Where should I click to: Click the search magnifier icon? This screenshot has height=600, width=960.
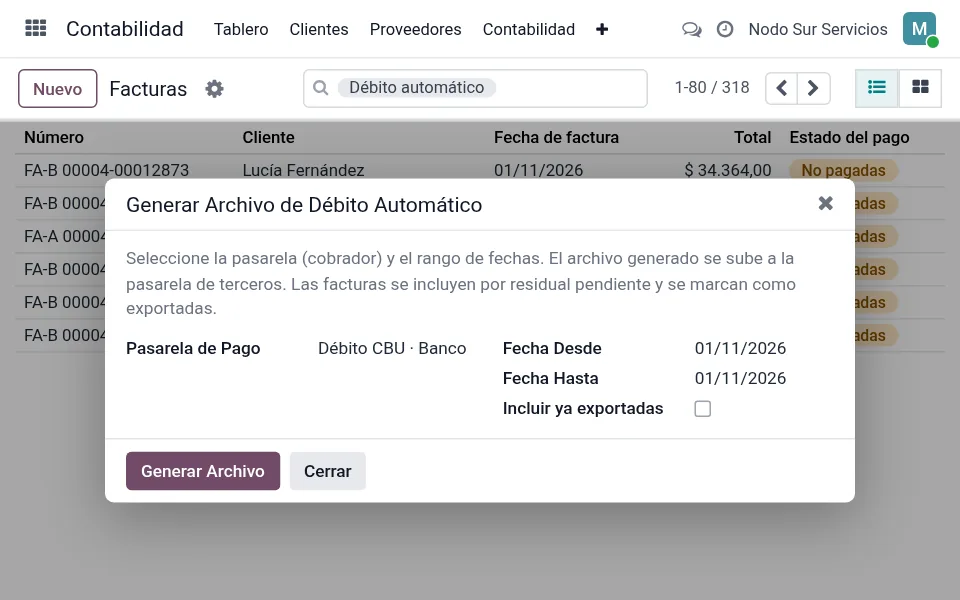point(321,88)
